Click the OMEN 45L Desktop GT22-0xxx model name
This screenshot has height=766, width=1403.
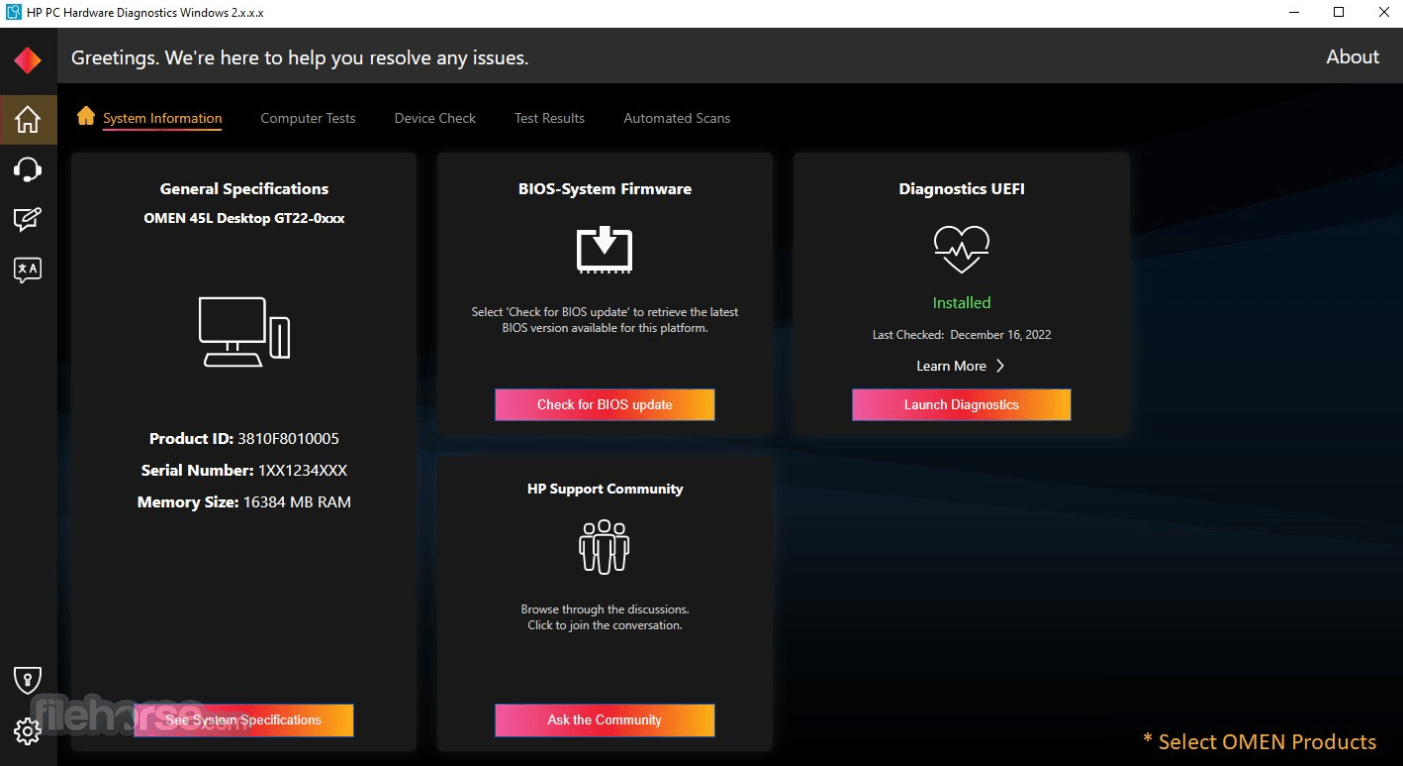[244, 218]
